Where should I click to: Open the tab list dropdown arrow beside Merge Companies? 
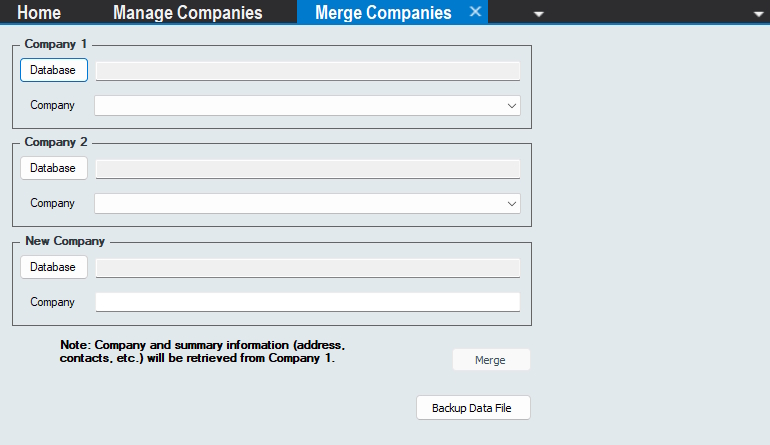[539, 14]
